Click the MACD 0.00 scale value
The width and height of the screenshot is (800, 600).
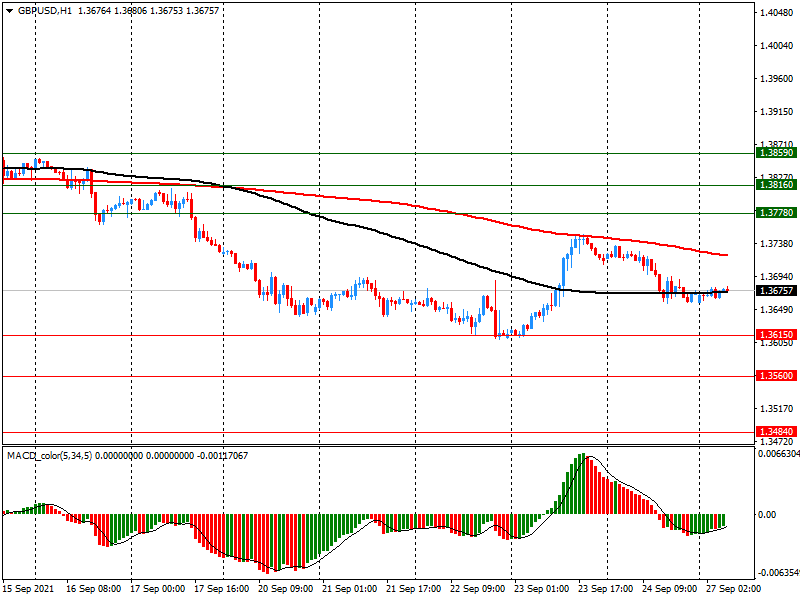click(767, 515)
